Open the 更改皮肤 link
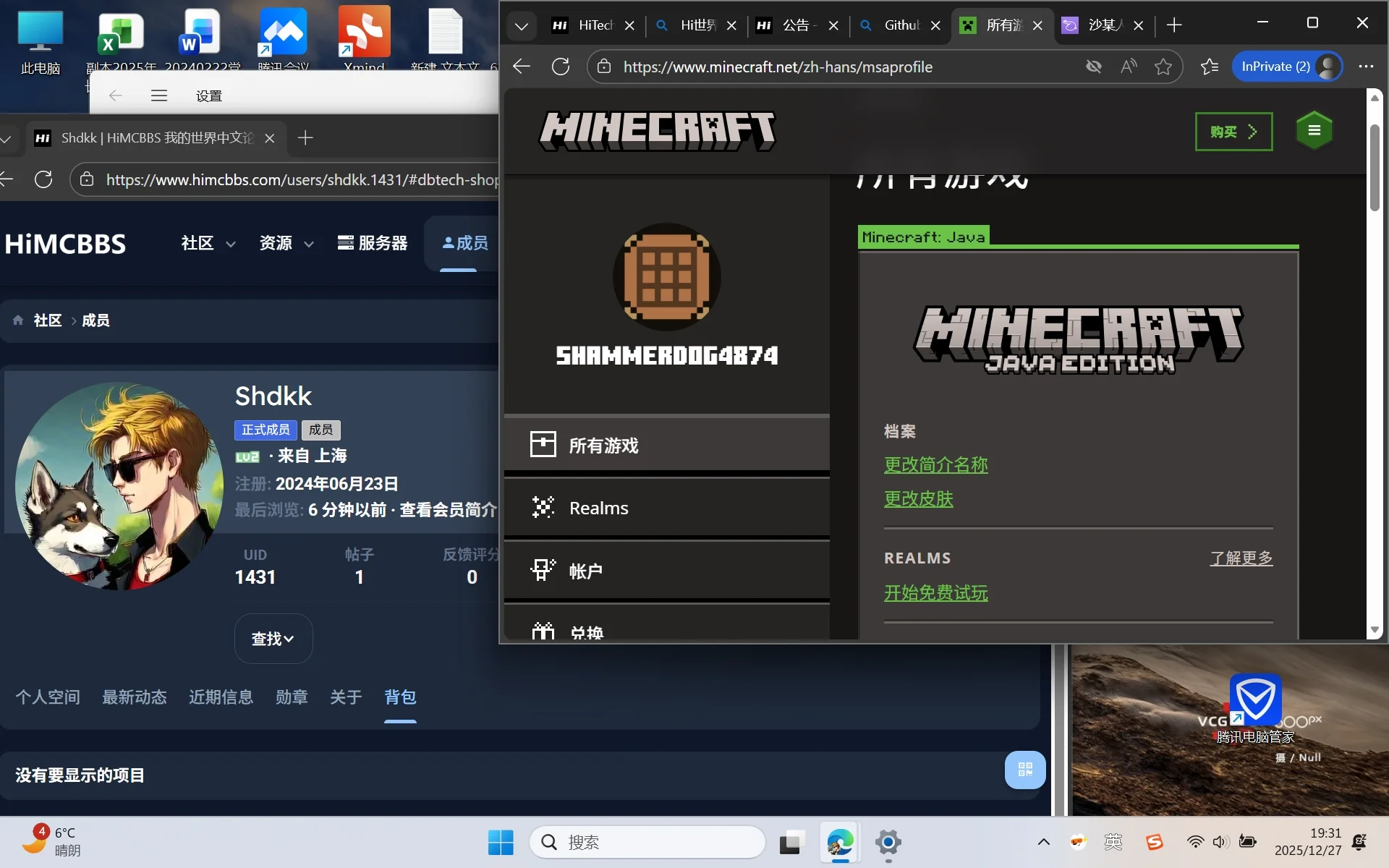Viewport: 1389px width, 868px height. point(918,498)
